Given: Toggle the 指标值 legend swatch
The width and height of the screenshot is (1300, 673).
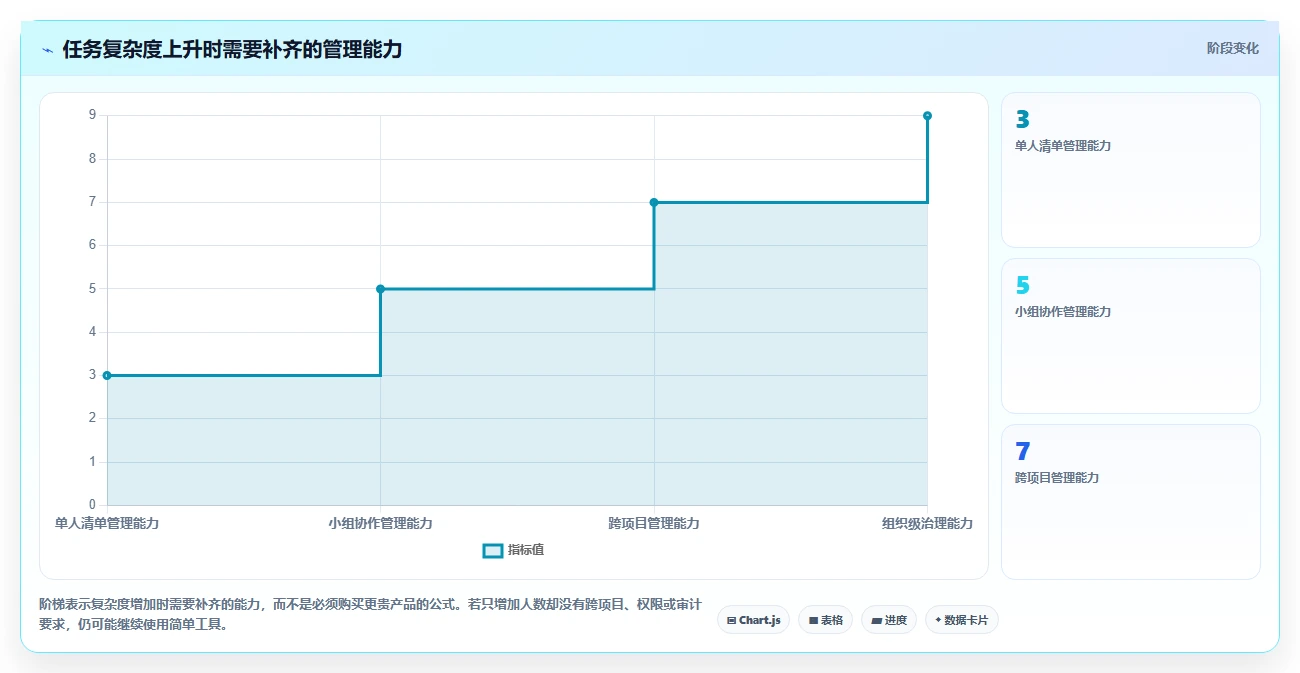Looking at the screenshot, I should 492,550.
